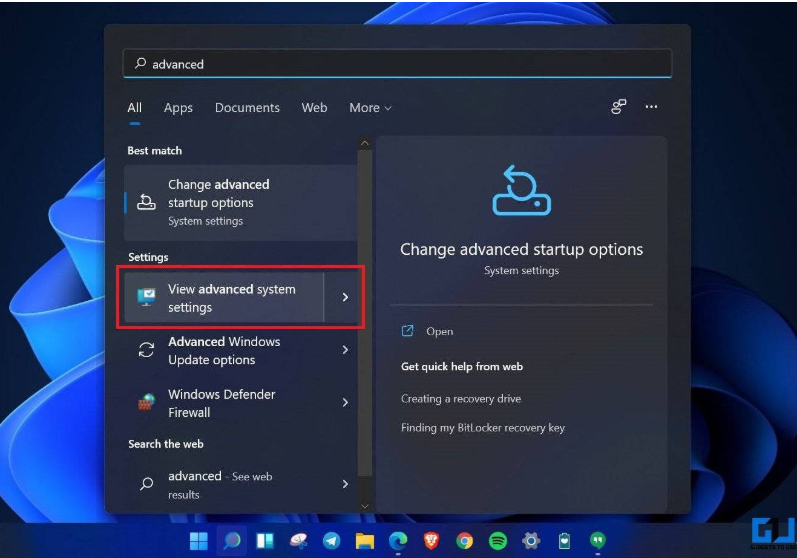Click 'Change advanced startup options' title in preview

point(521,250)
